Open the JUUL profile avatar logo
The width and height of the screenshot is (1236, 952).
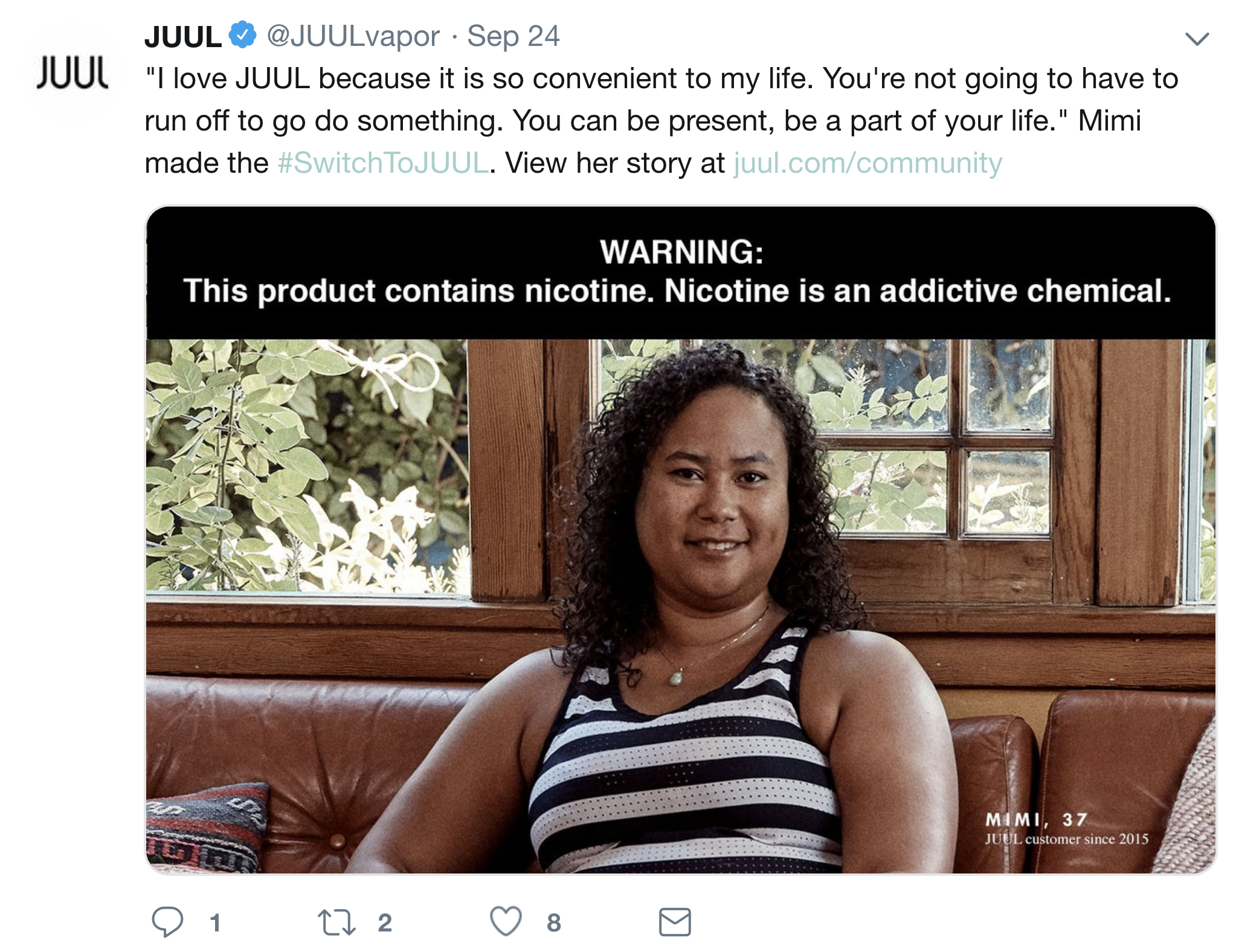[72, 72]
